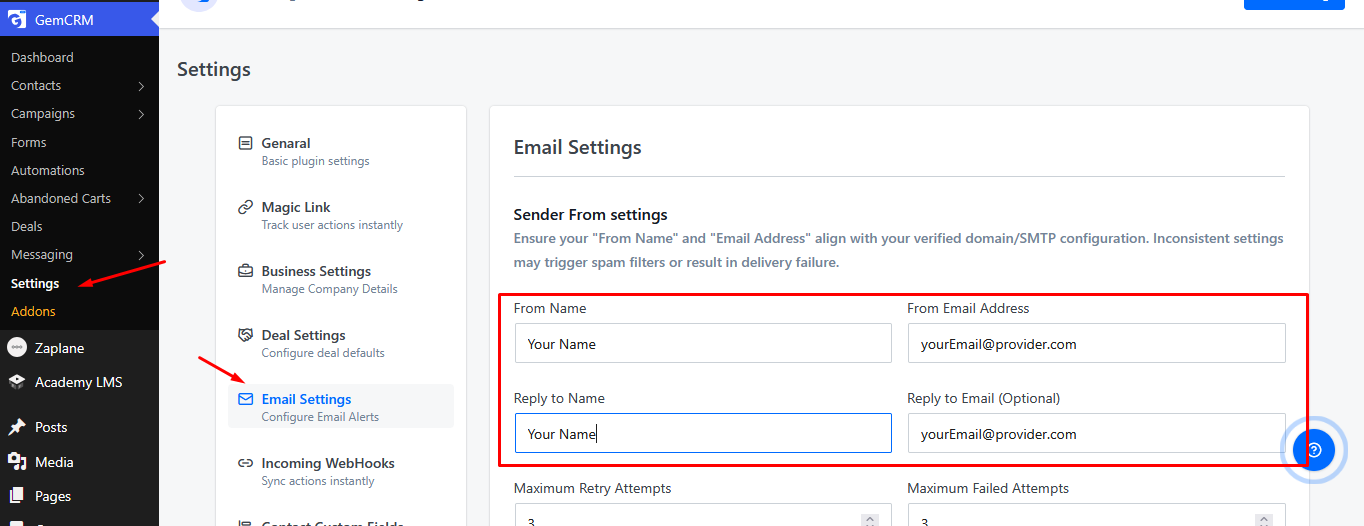Open Academy LMS in WordPress sidebar
Screen dimensions: 1364x526
[79, 382]
